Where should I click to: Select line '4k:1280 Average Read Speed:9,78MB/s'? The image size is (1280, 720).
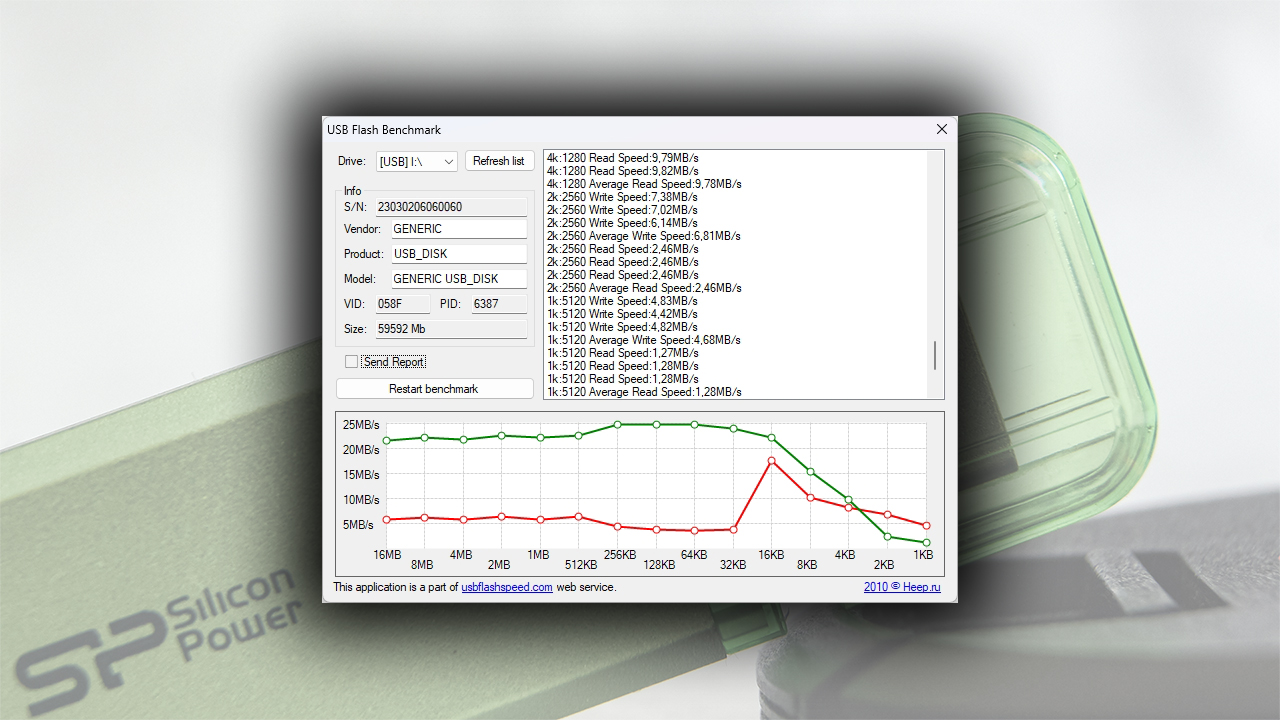click(x=644, y=184)
